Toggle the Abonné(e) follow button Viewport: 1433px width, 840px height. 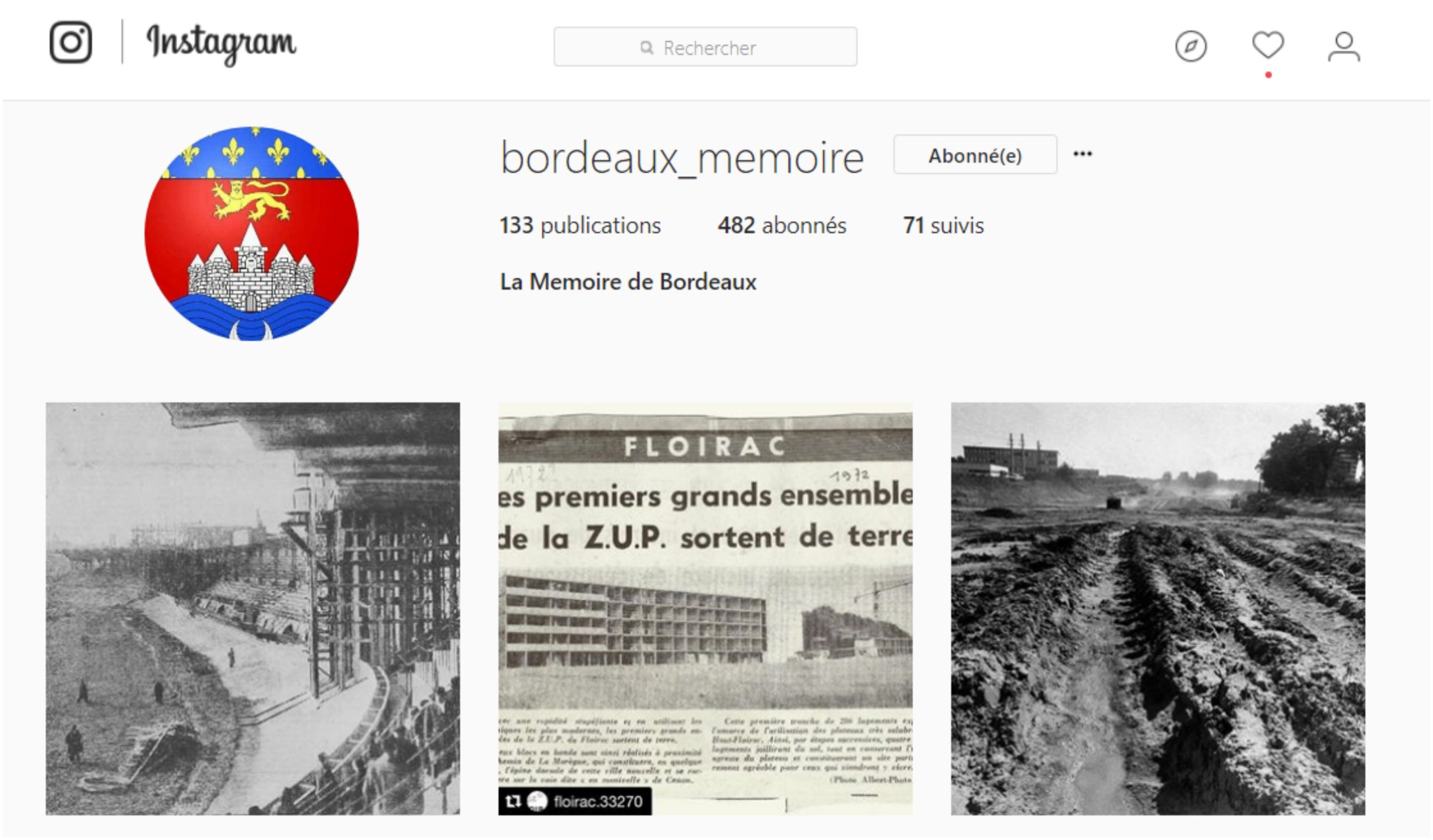click(x=975, y=154)
